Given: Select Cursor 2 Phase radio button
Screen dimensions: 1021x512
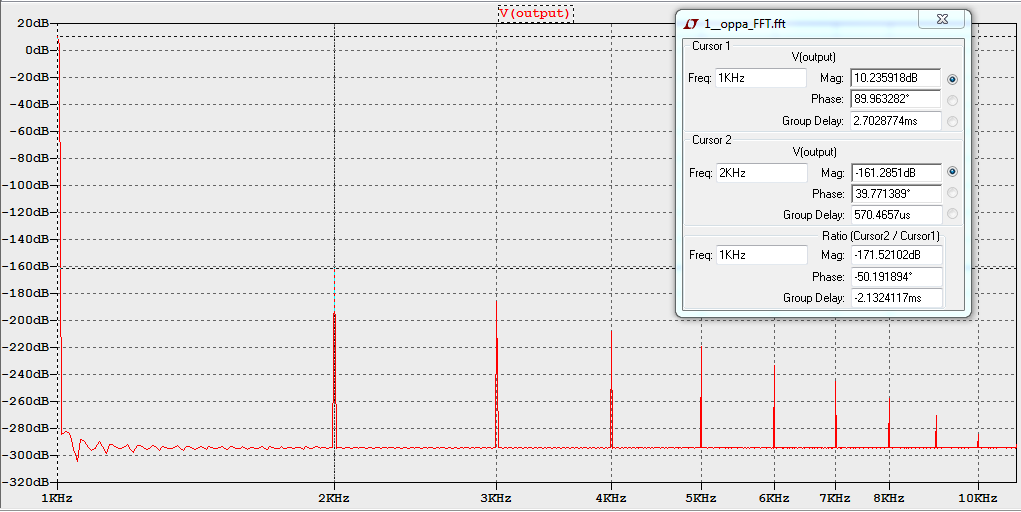Looking at the screenshot, I should point(953,193).
